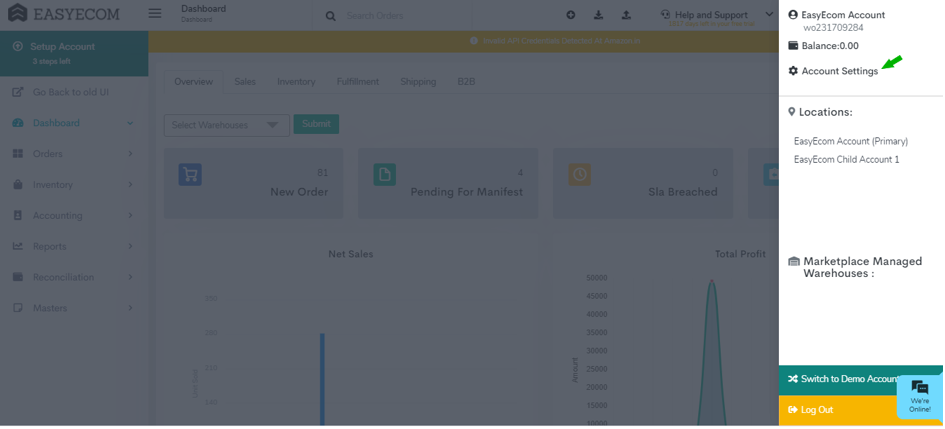Click the Masters note icon in sidebar
945x429 pixels.
17,308
